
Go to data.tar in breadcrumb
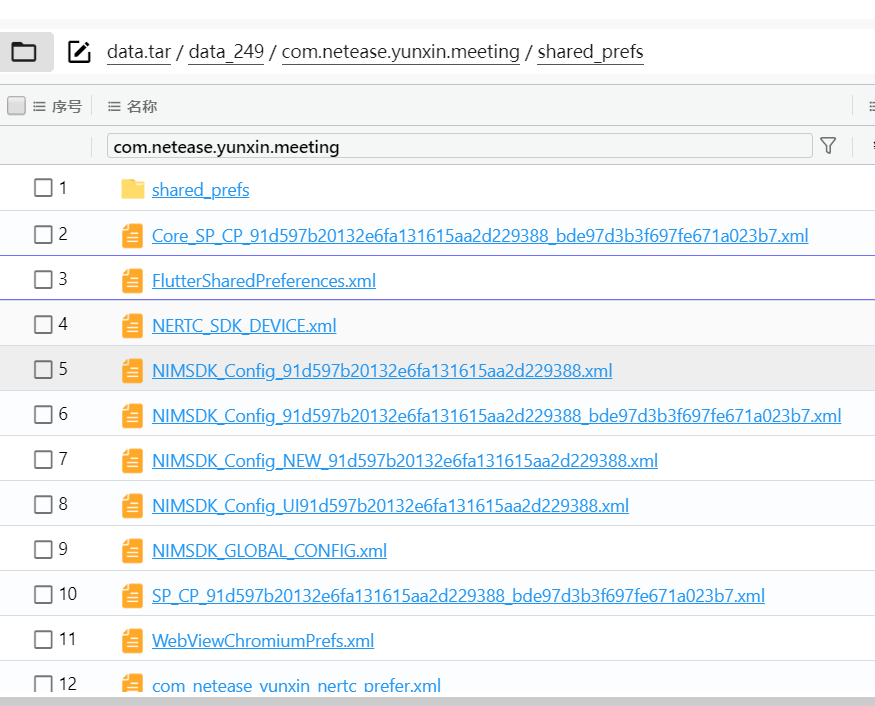click(x=139, y=52)
